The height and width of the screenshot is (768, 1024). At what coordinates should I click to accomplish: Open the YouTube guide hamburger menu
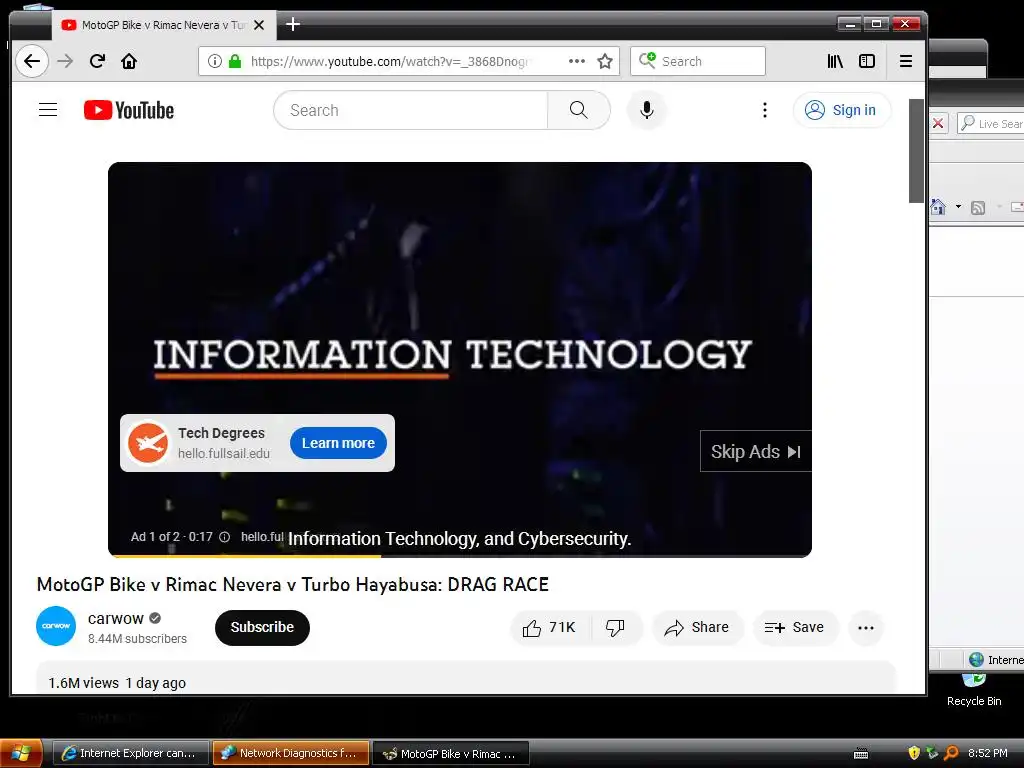pos(48,110)
